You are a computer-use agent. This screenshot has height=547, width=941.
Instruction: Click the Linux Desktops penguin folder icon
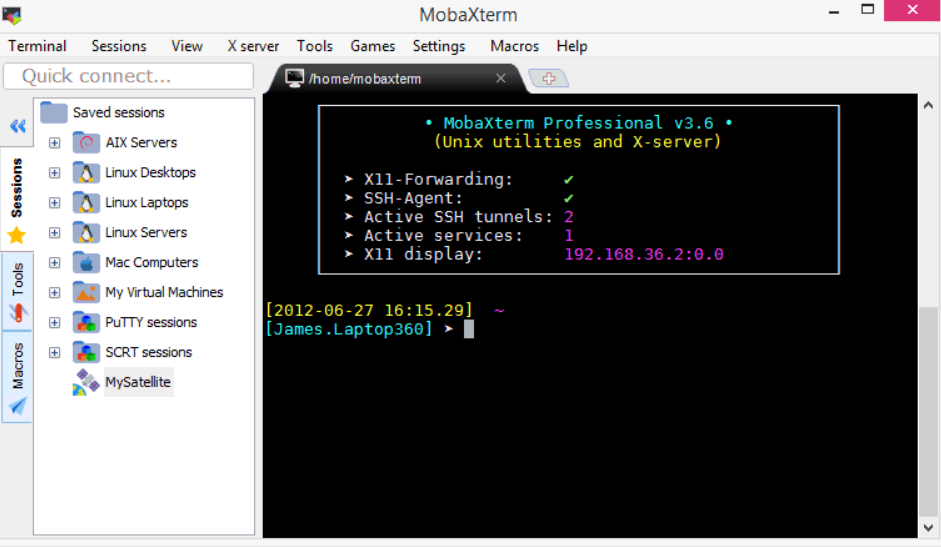(86, 172)
